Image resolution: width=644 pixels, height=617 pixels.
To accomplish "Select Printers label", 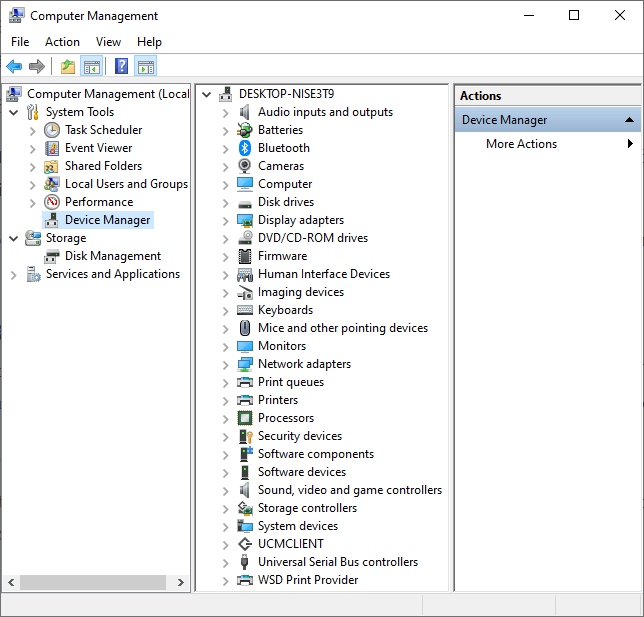I will (278, 400).
